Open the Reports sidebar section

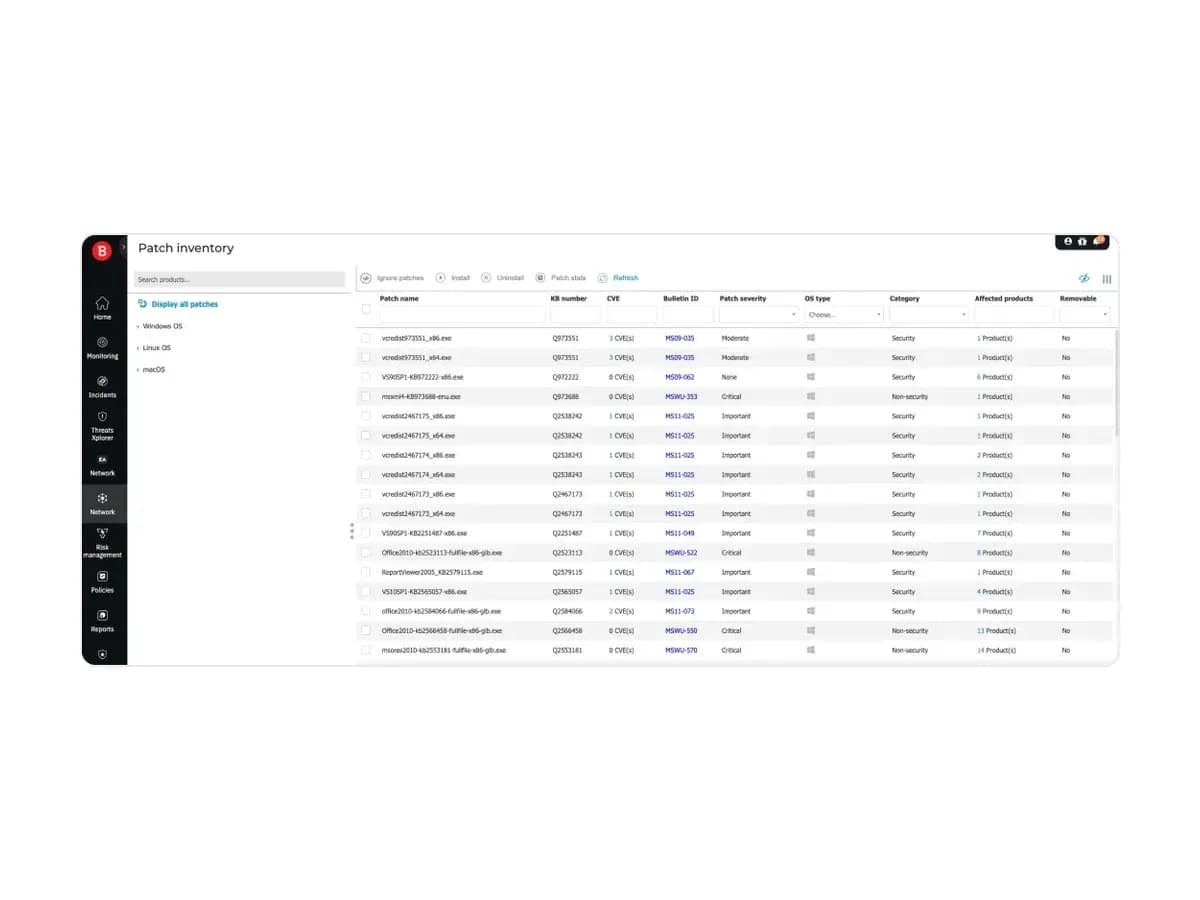tap(102, 621)
